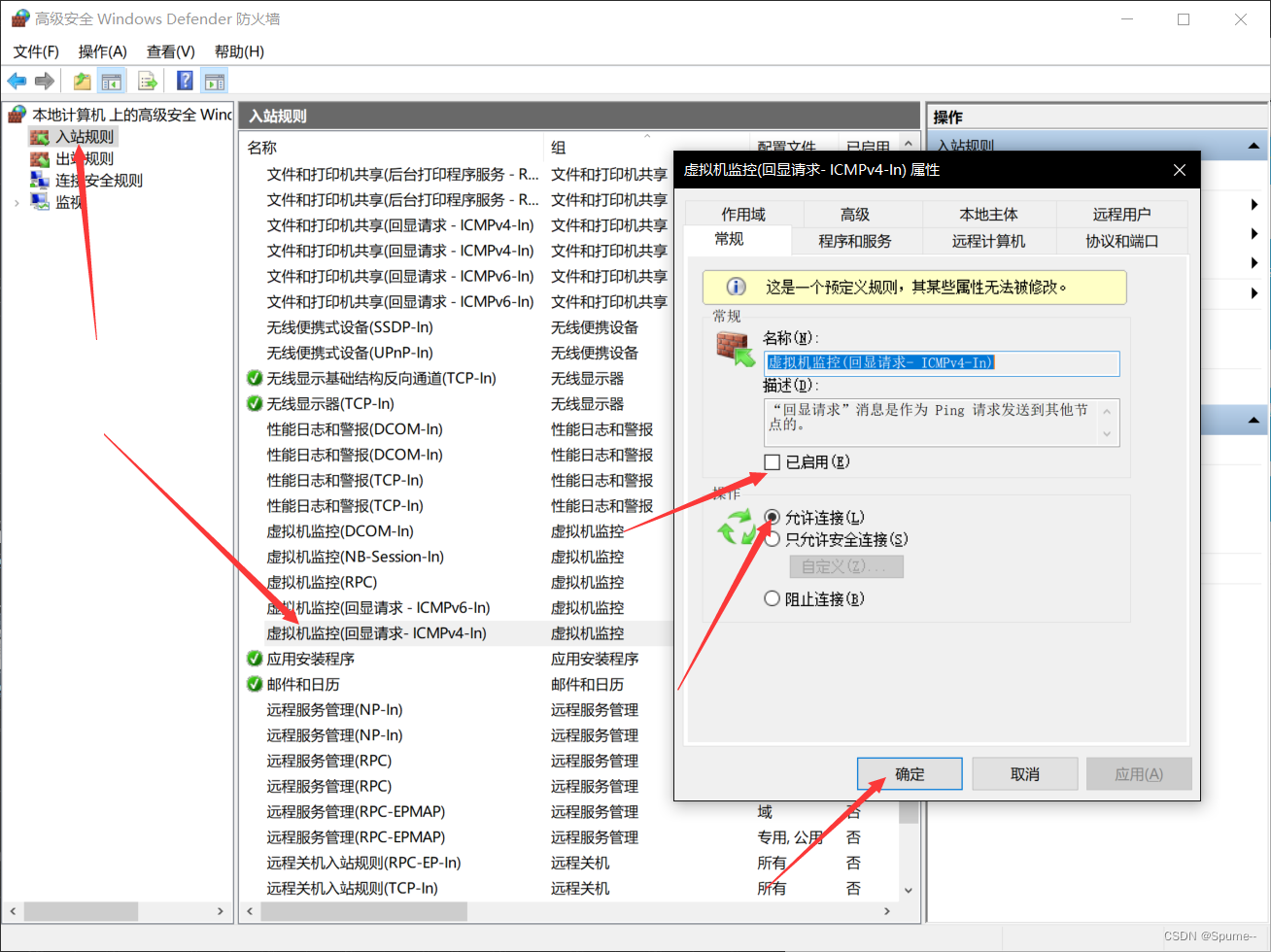This screenshot has width=1271, height=952.
Task: Open the 操作(A) menu
Action: point(102,51)
